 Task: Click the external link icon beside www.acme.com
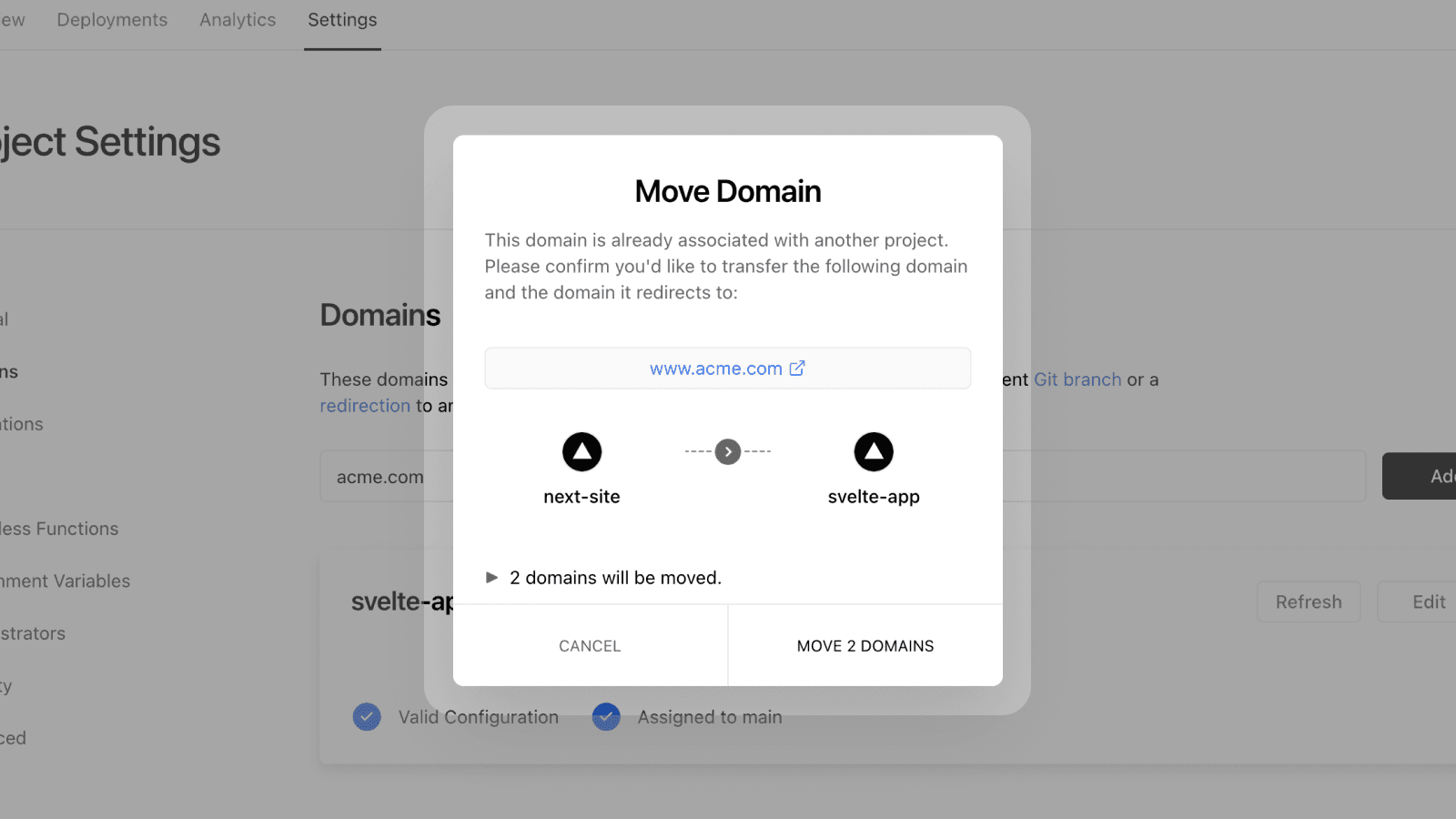[x=797, y=369]
